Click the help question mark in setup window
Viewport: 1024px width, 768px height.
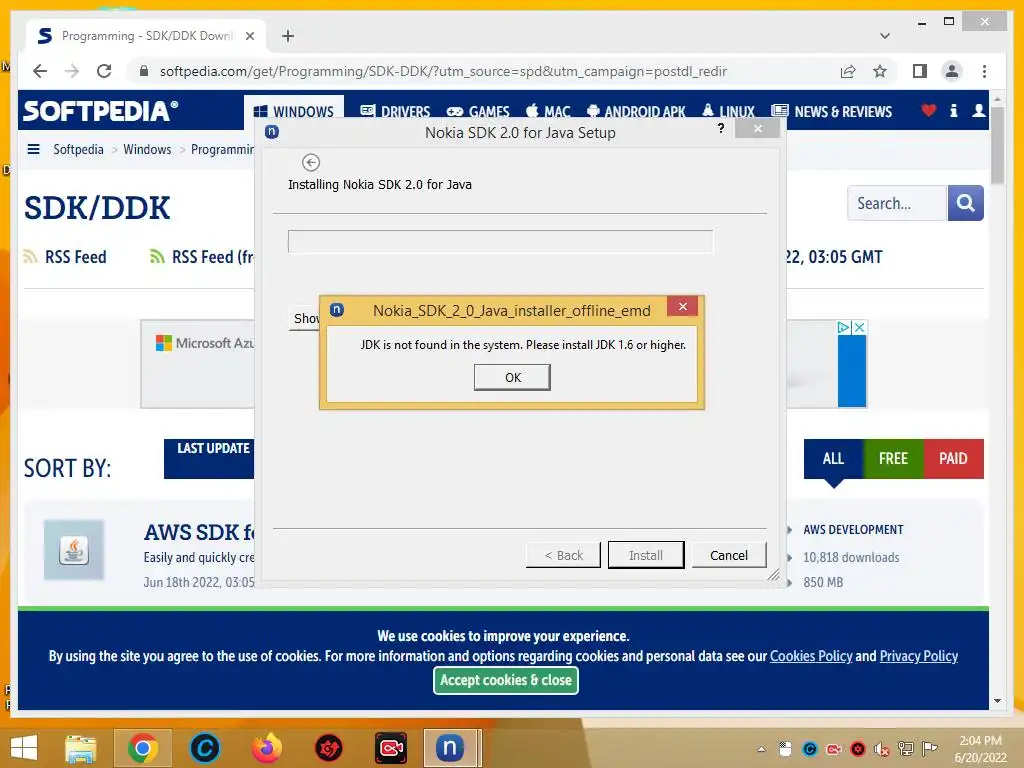pyautogui.click(x=721, y=128)
